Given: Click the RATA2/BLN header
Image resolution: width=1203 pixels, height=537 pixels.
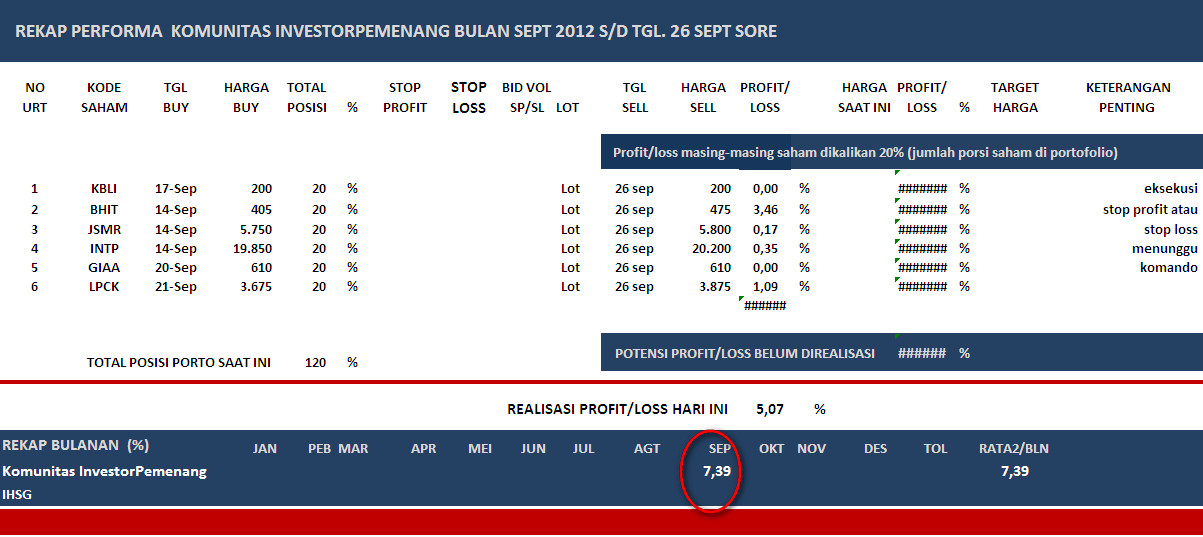Looking at the screenshot, I should point(1014,448).
